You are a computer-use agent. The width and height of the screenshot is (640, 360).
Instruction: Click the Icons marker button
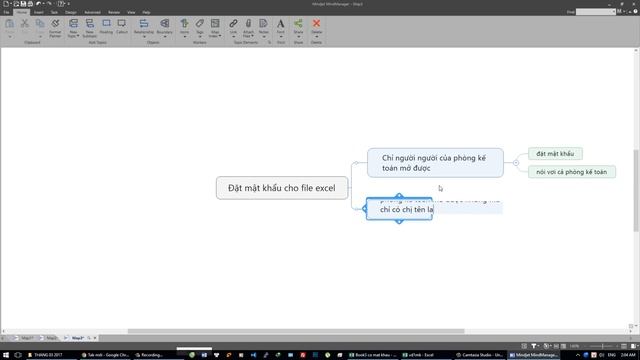(184, 24)
